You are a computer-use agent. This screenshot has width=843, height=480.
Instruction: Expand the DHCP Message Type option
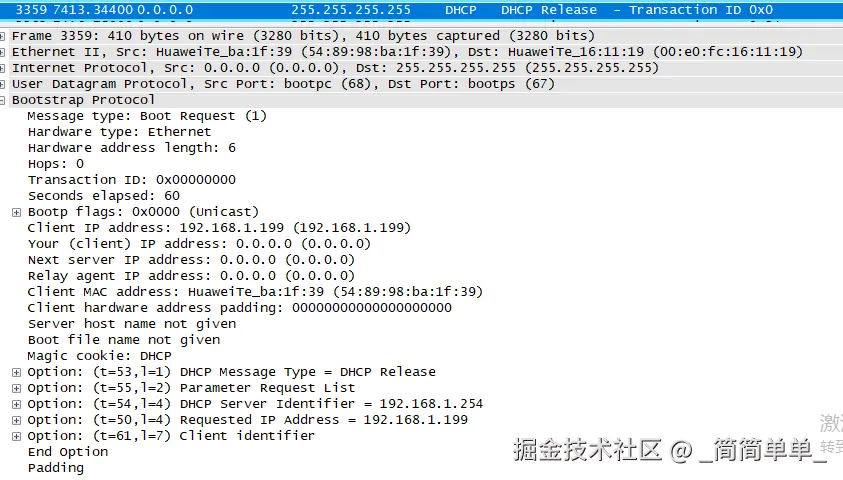[x=17, y=372]
